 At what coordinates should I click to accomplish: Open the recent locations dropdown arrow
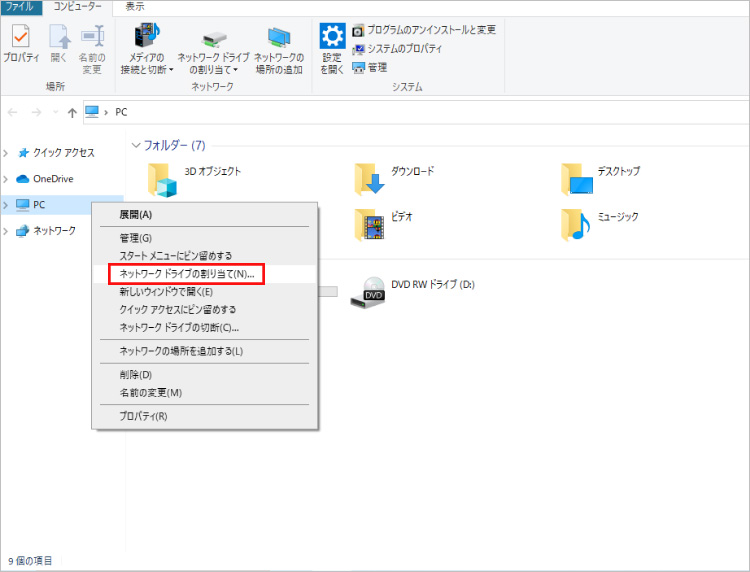click(55, 112)
